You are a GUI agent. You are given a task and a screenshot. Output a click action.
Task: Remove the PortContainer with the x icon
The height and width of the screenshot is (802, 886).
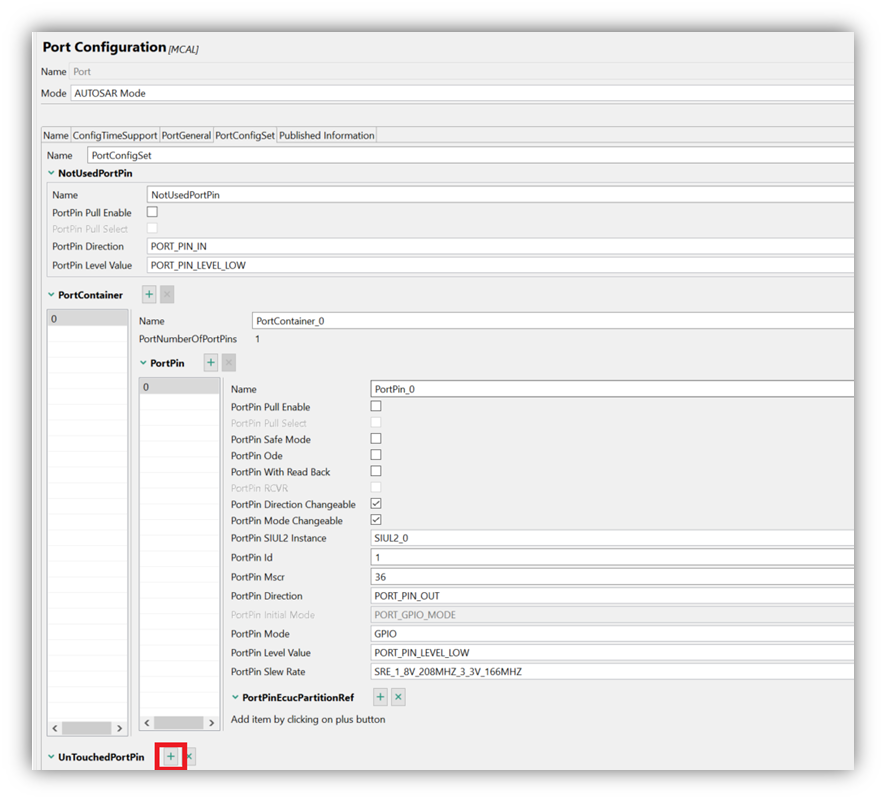coord(167,294)
